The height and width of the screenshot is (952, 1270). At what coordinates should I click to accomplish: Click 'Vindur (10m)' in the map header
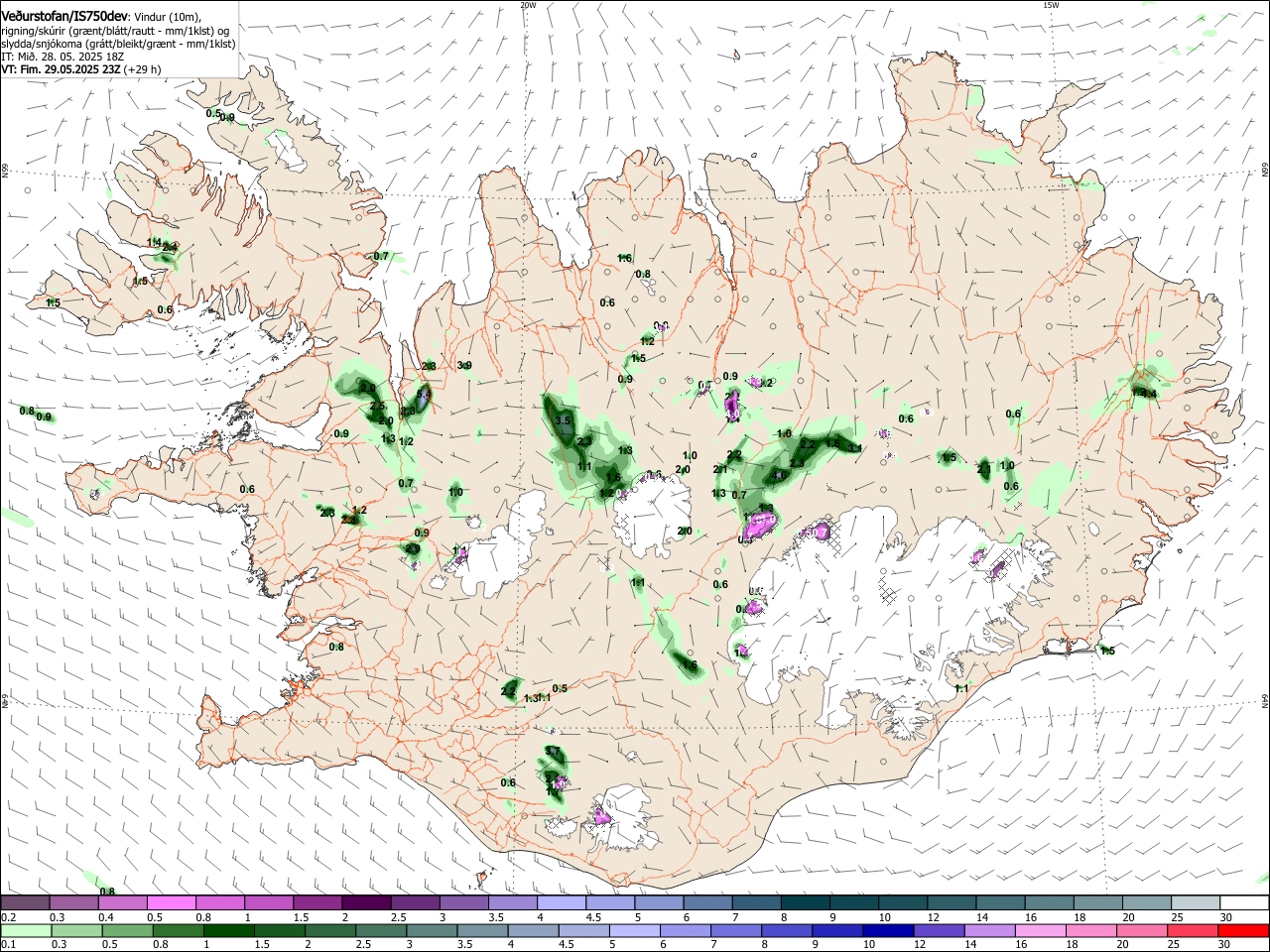[168, 17]
